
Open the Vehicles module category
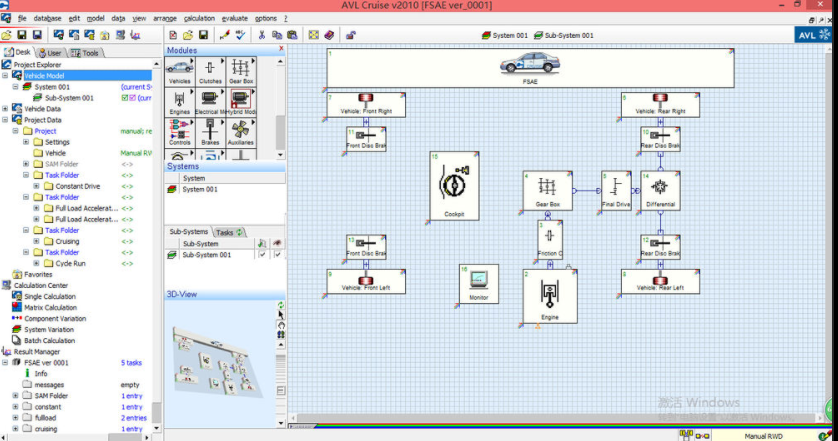coord(180,71)
